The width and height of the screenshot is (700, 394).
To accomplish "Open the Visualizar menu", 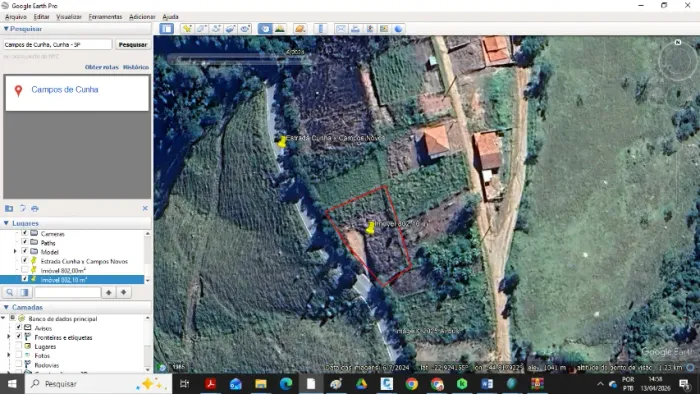I will [69, 17].
